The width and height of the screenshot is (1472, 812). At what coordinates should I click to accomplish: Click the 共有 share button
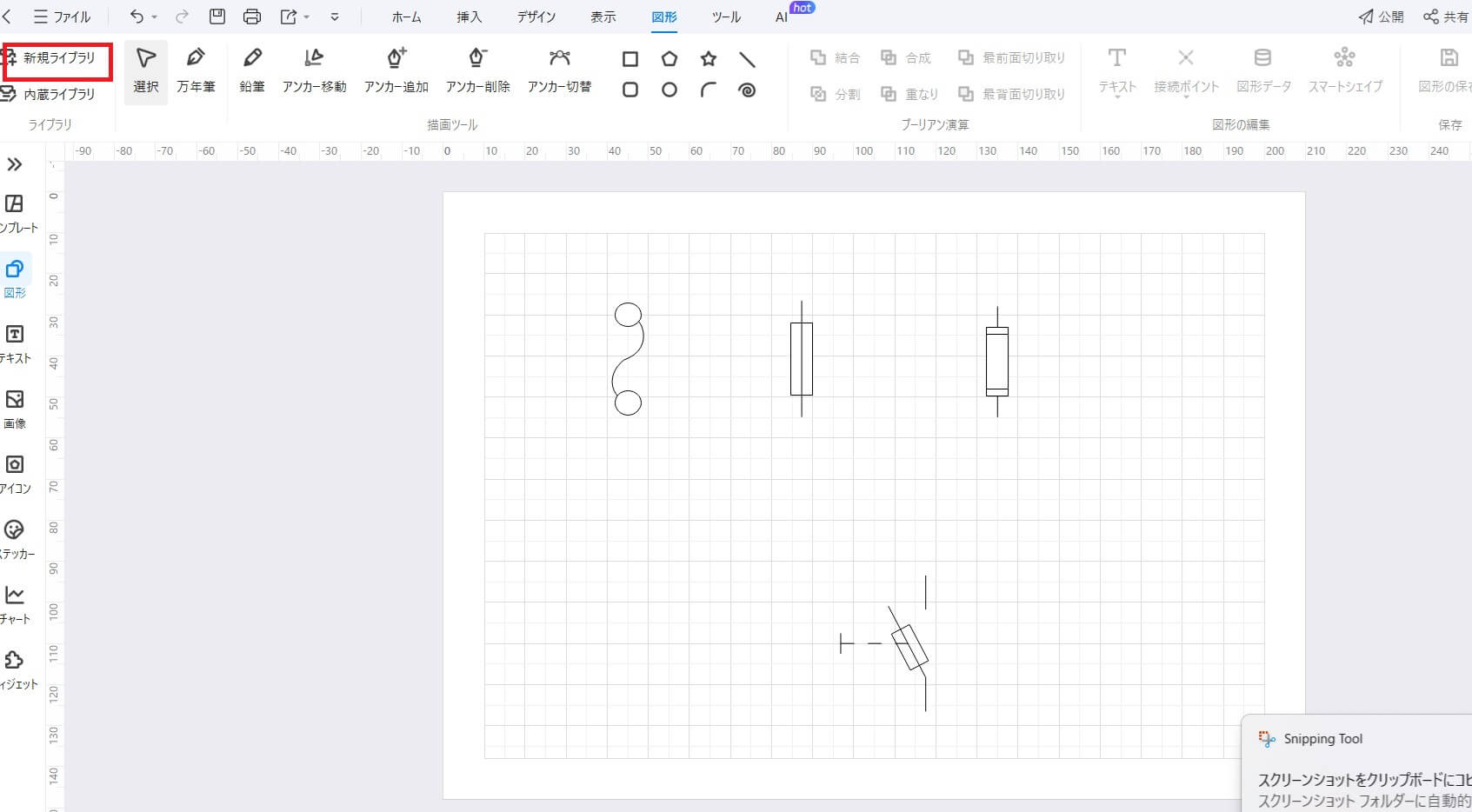(x=1447, y=17)
